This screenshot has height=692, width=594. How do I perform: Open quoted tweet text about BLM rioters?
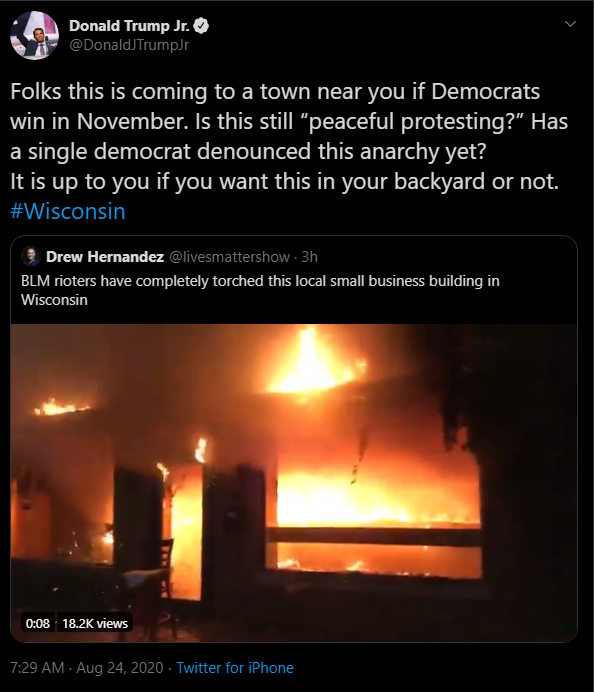tap(260, 290)
